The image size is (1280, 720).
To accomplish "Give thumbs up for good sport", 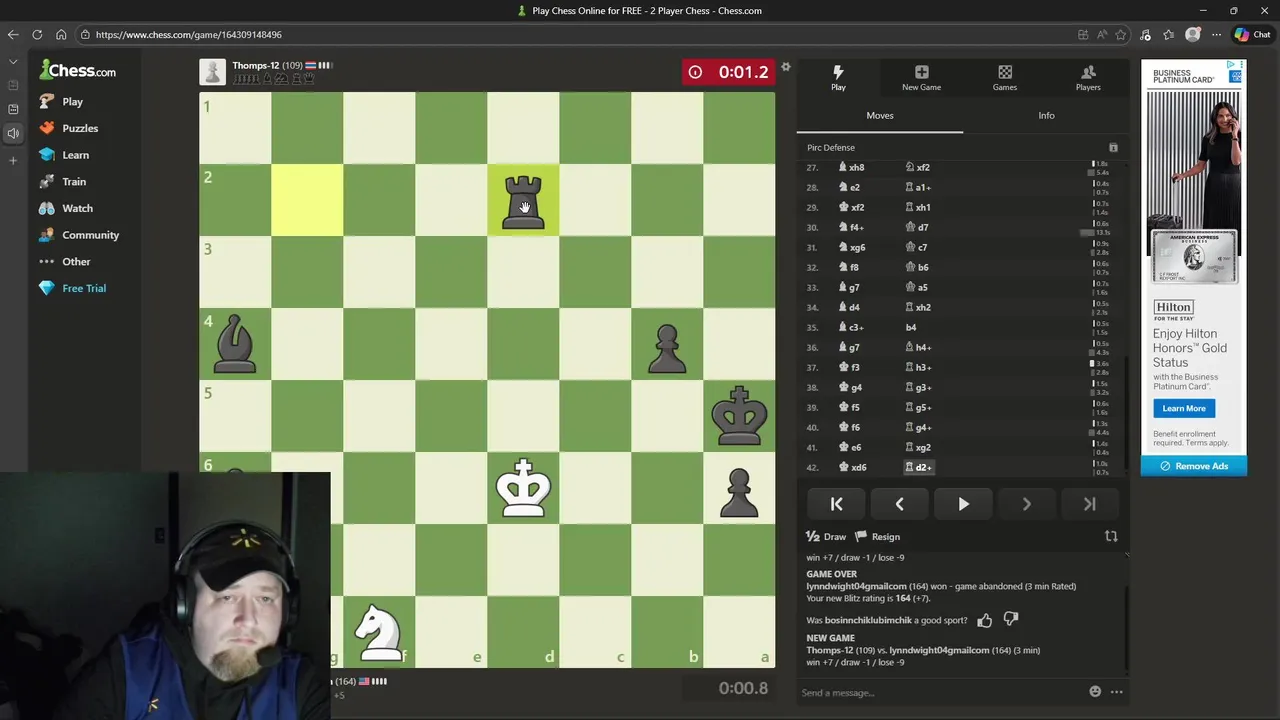I will [985, 620].
